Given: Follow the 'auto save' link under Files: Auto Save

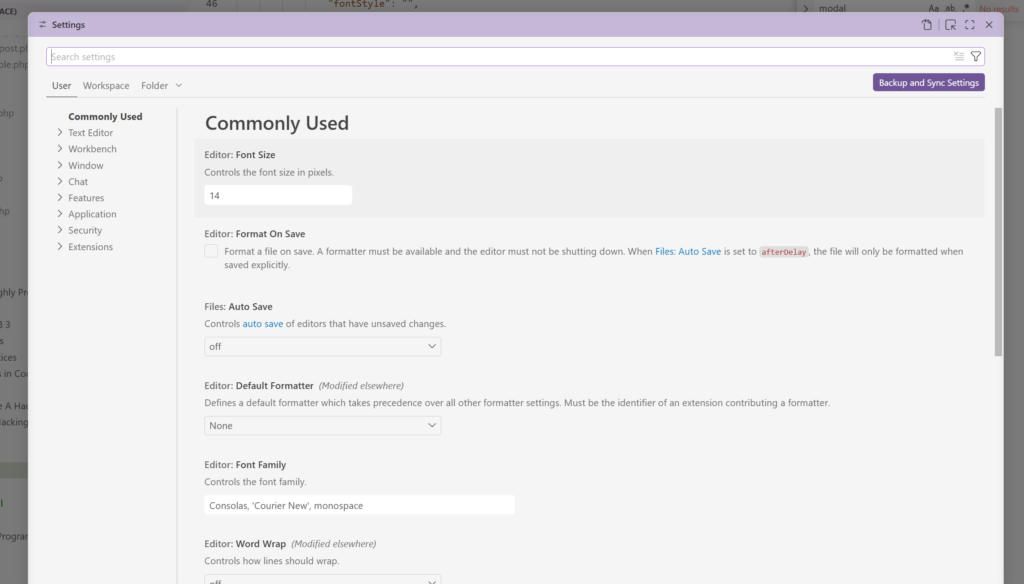Looking at the screenshot, I should pos(263,323).
